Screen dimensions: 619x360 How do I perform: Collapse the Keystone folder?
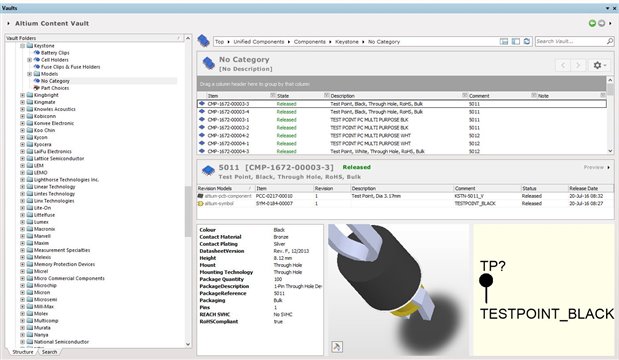[23, 46]
